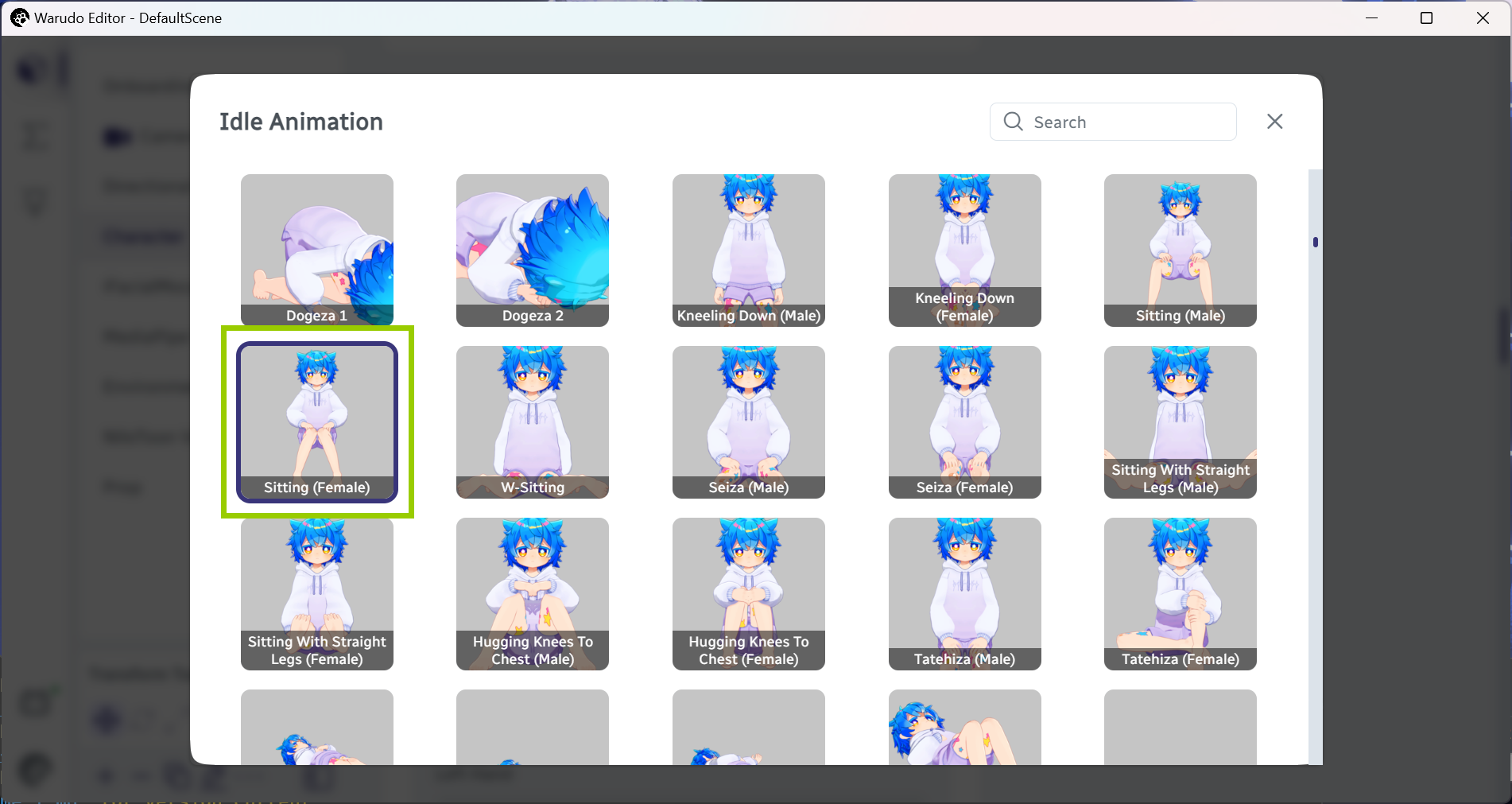Click the magnifier search icon
Image resolution: width=1512 pixels, height=804 pixels.
coord(1013,122)
